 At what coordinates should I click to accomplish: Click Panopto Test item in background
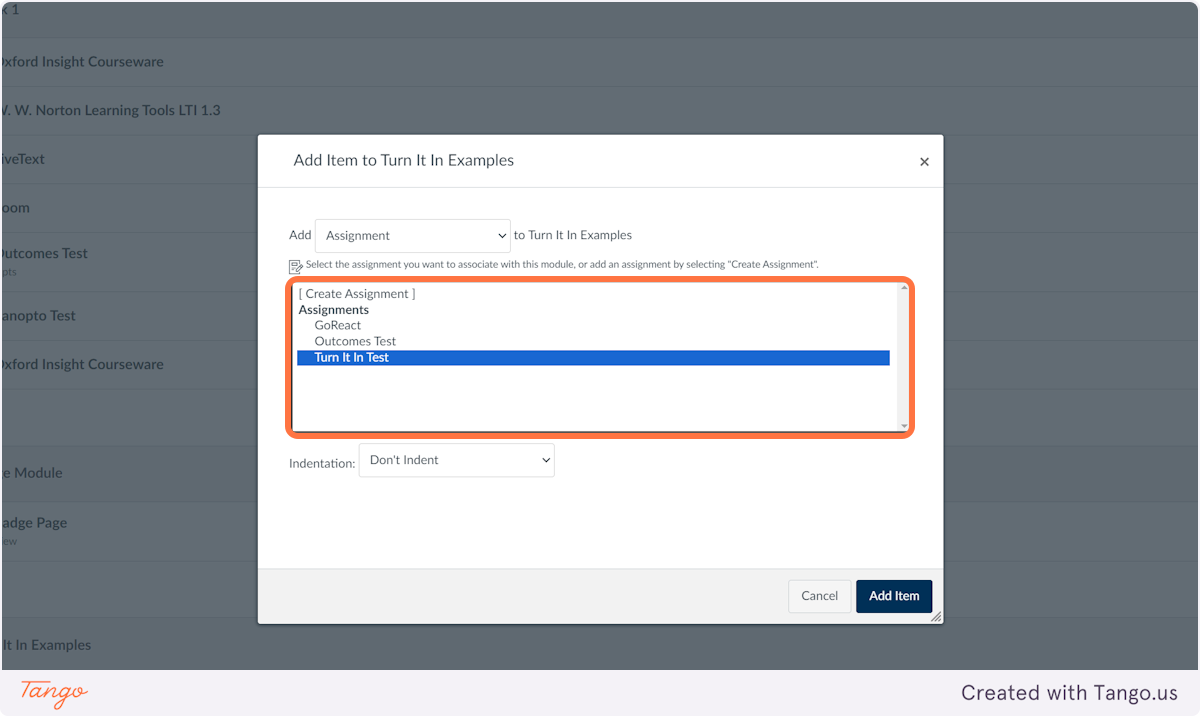(x=38, y=316)
